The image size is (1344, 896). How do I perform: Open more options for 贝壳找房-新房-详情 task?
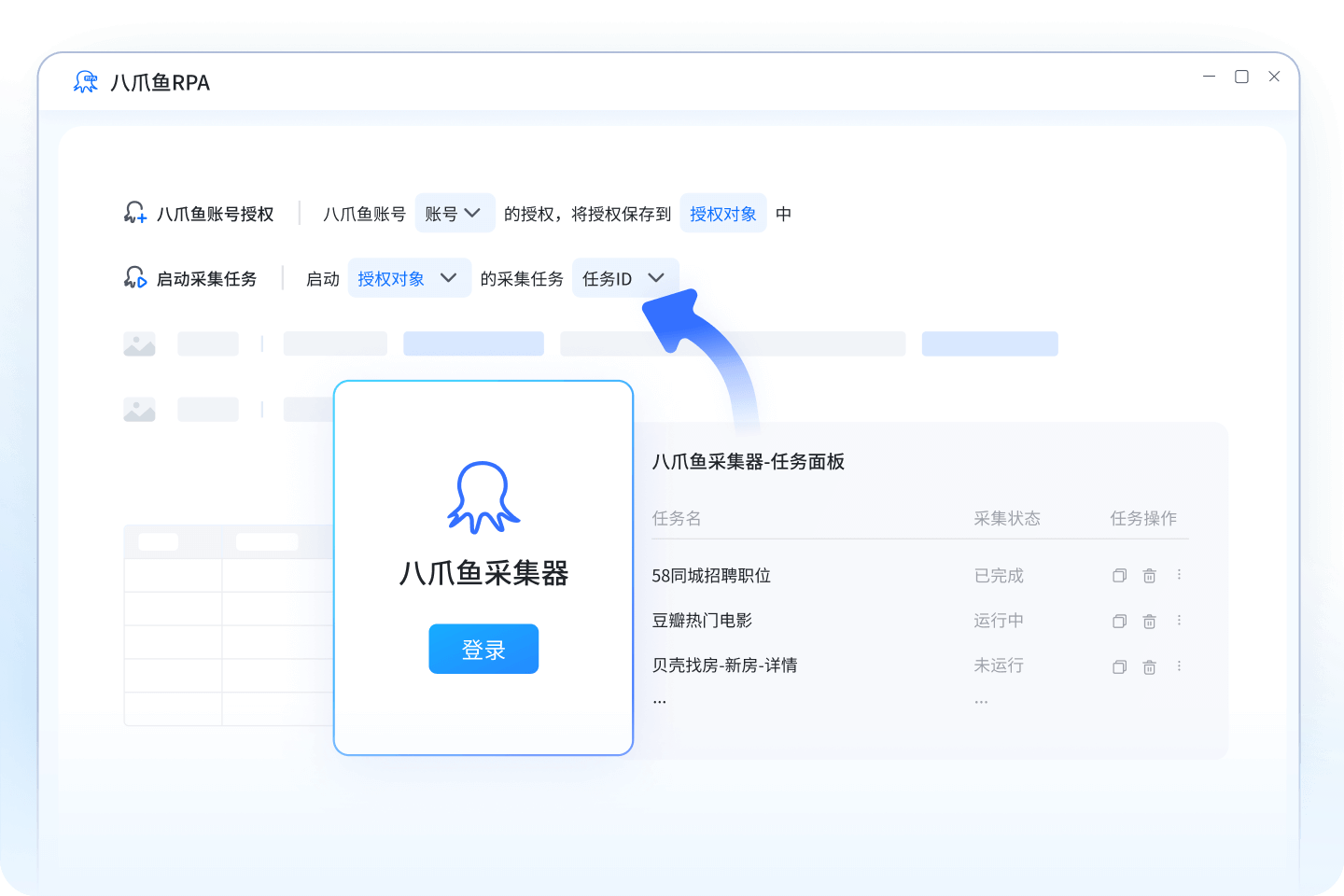[x=1179, y=665]
